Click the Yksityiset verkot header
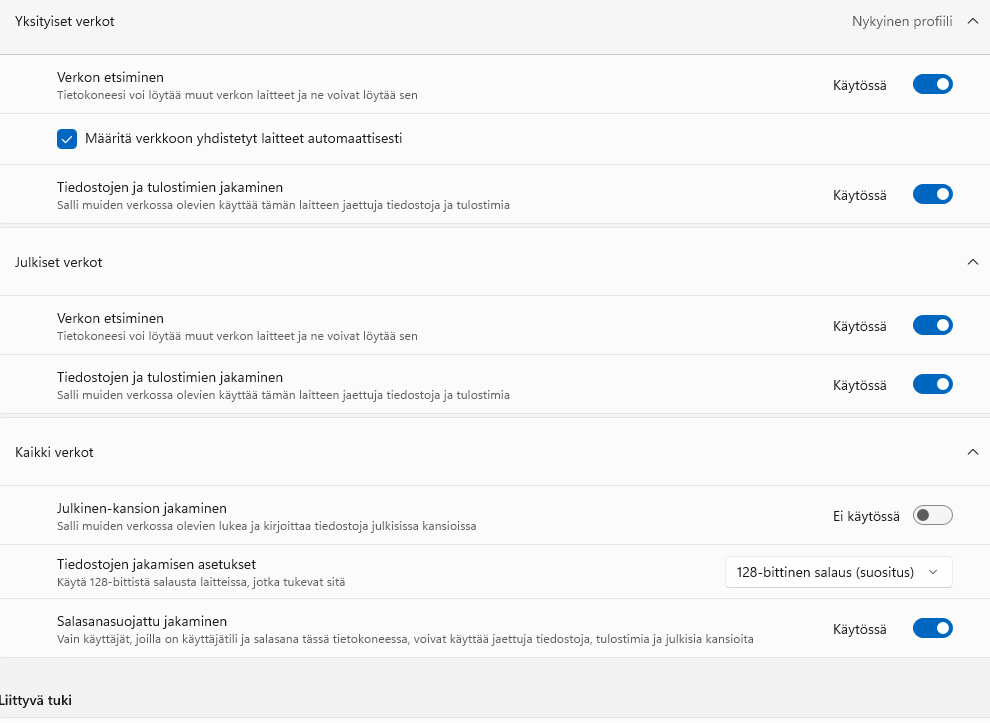The image size is (990, 723). pyautogui.click(x=57, y=21)
